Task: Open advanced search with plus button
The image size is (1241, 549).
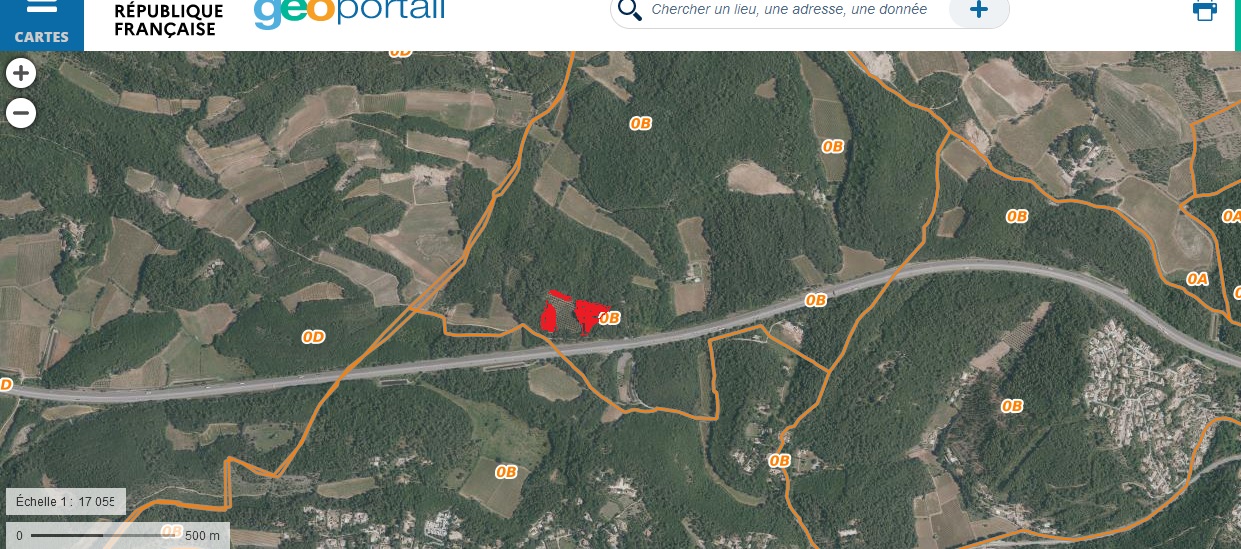Action: 979,10
